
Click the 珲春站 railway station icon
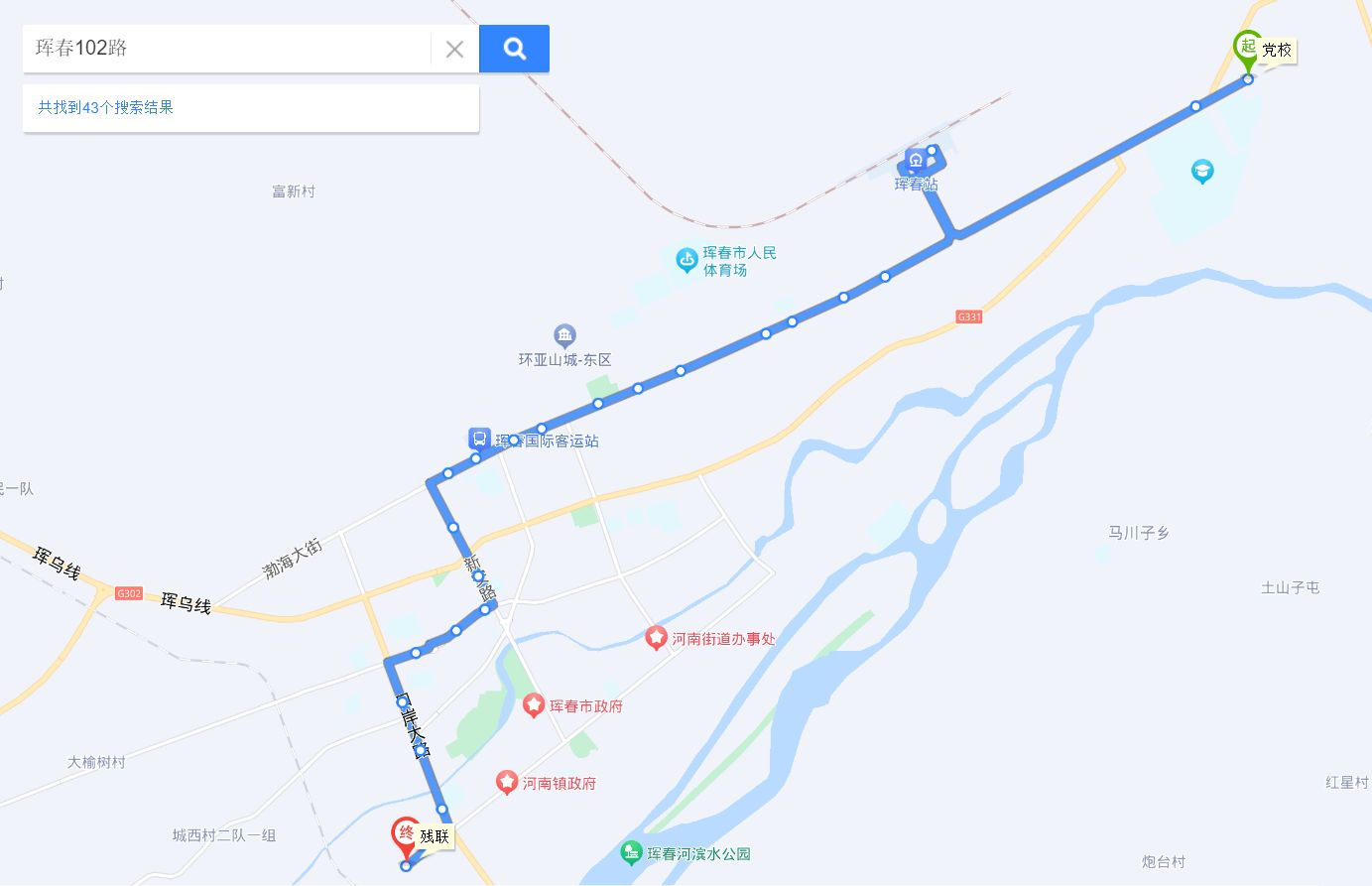coord(916,160)
